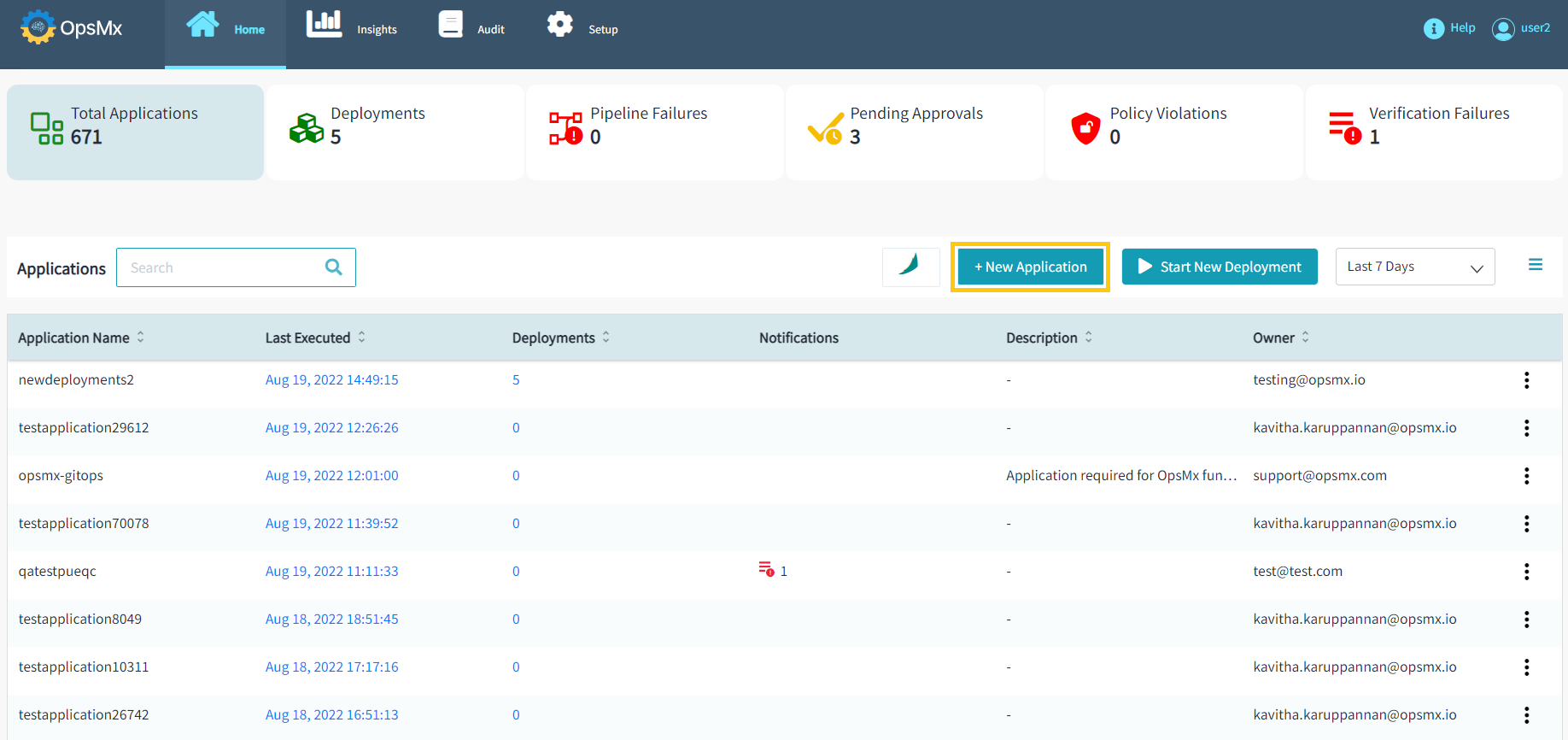Screen dimensions: 1568x740
Task: Click the New Application button
Action: pyautogui.click(x=1030, y=267)
